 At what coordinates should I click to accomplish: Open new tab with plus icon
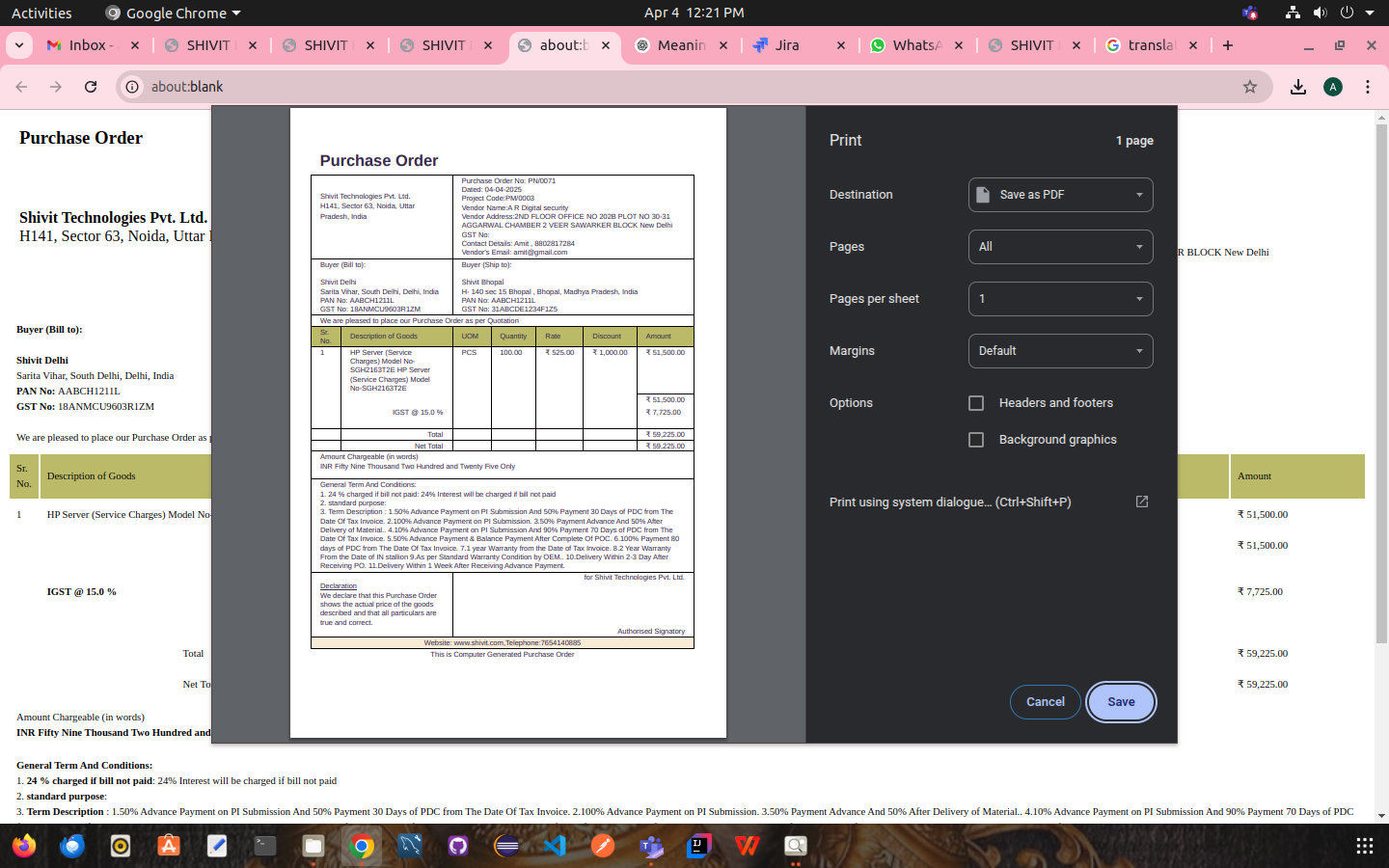coord(1228,45)
